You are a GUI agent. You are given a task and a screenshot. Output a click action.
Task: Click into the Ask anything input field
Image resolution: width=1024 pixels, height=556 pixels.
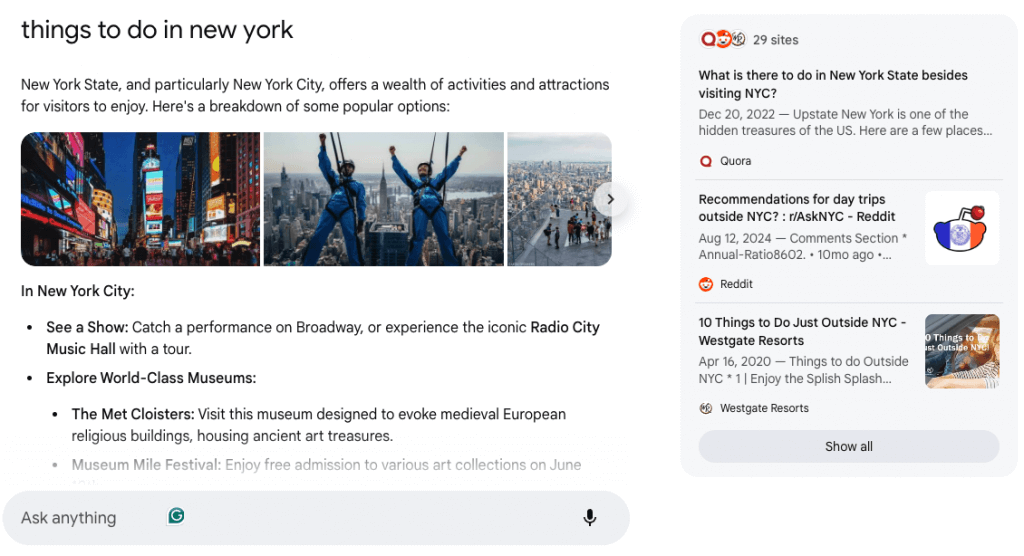click(316, 517)
